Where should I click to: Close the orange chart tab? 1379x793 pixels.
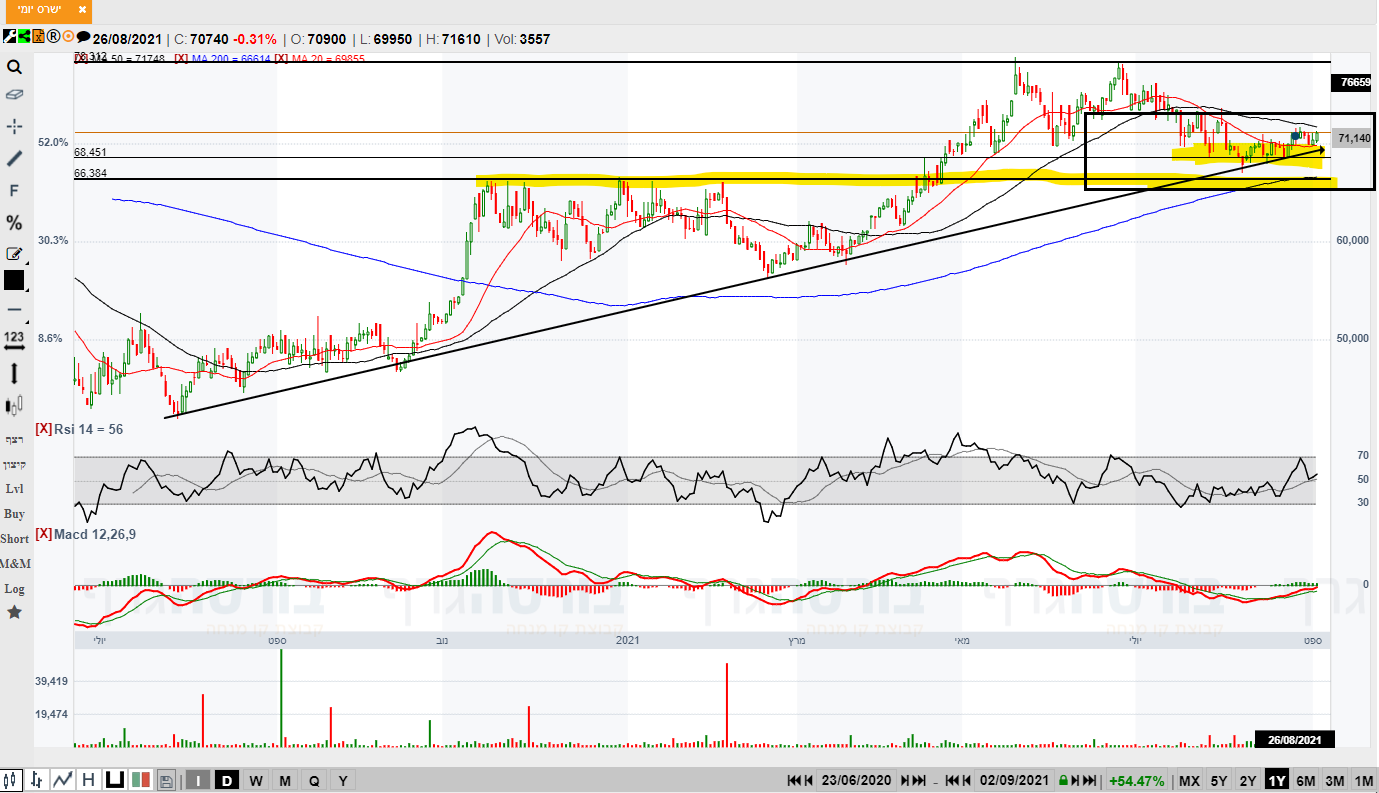pos(81,11)
